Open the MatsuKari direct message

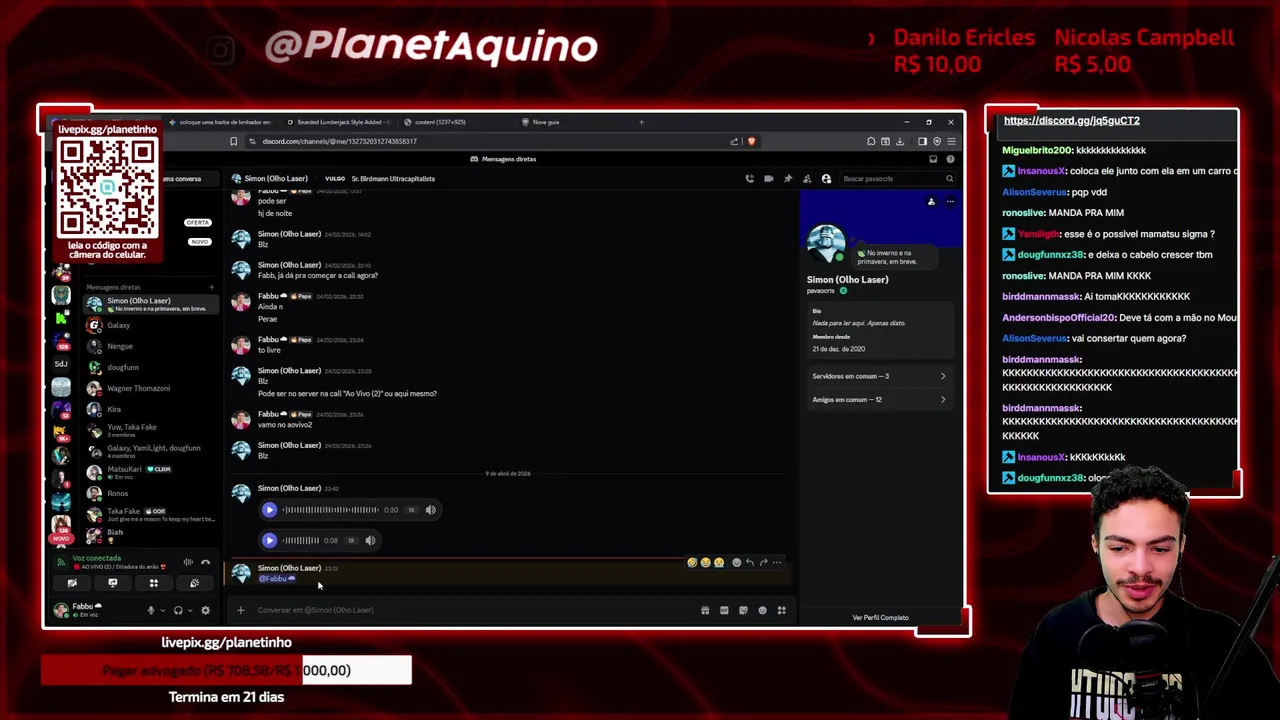[x=150, y=472]
